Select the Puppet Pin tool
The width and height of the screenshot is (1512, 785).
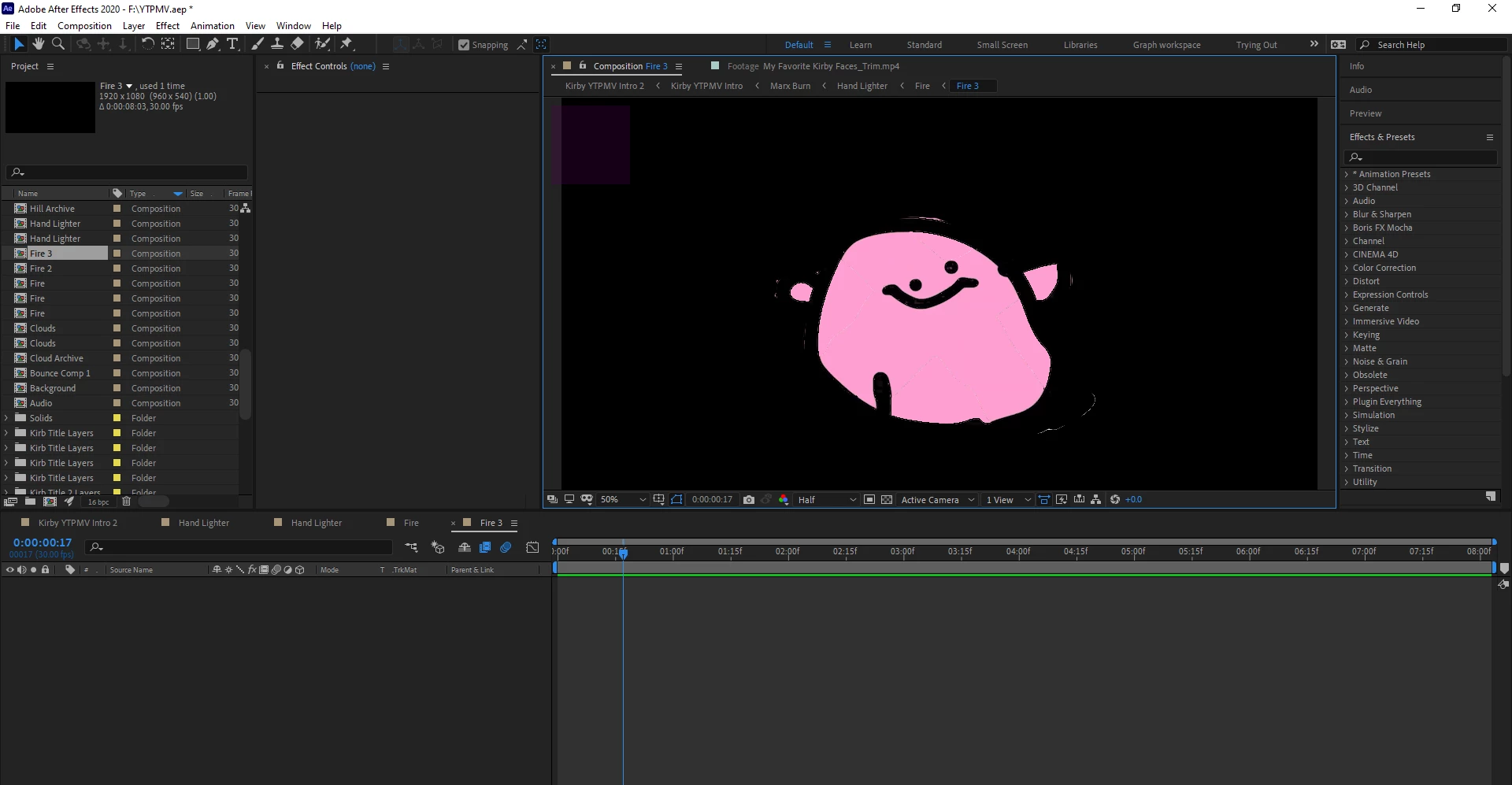[346, 44]
